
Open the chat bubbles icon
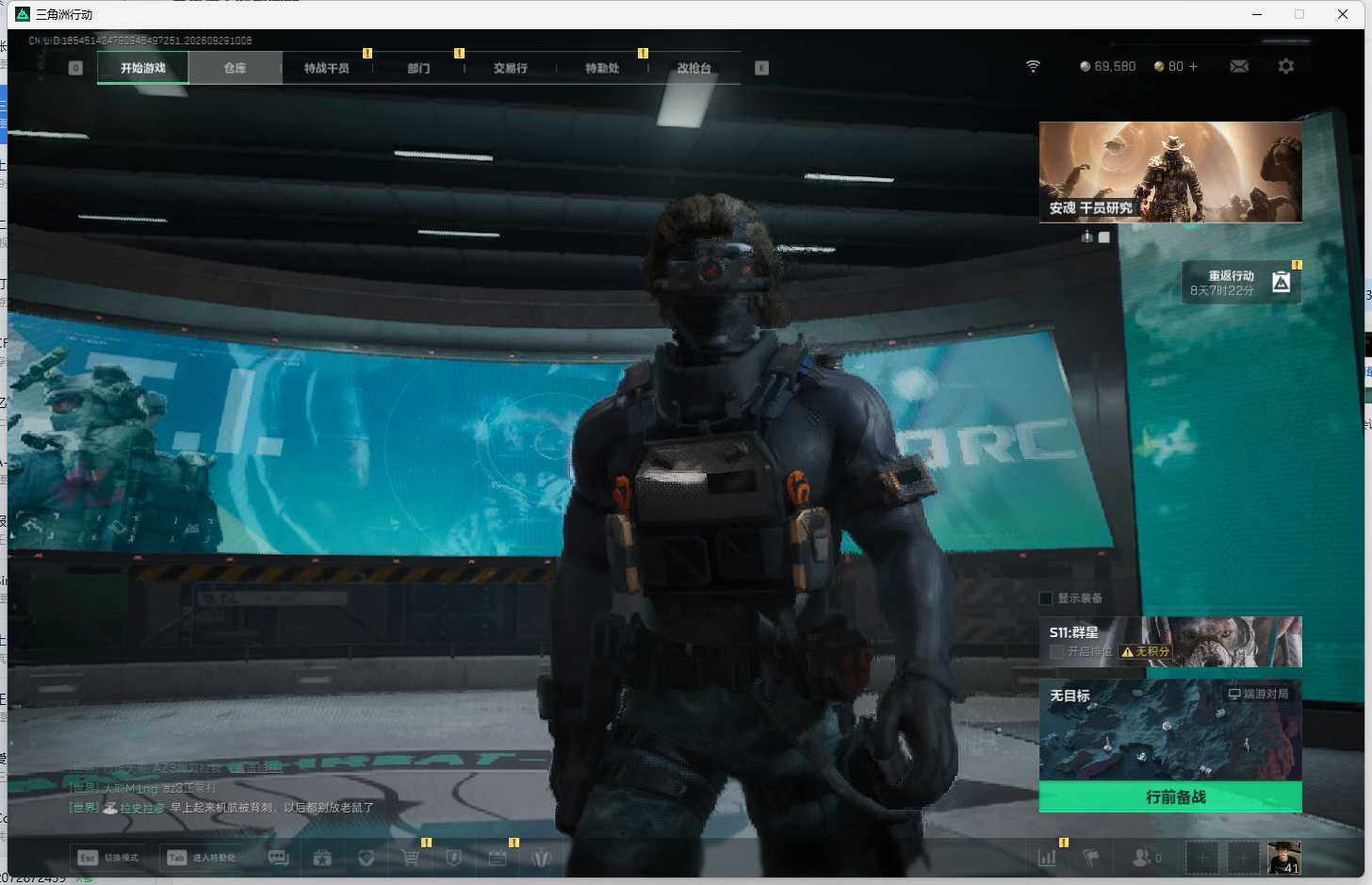278,858
